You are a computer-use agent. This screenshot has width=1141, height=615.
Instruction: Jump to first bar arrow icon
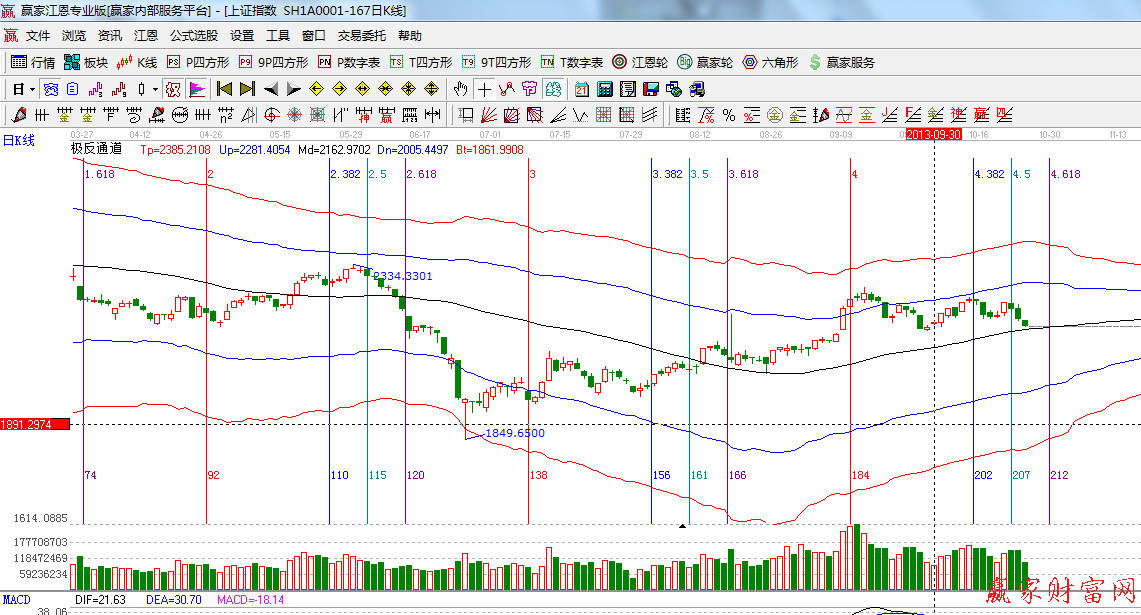(x=224, y=89)
